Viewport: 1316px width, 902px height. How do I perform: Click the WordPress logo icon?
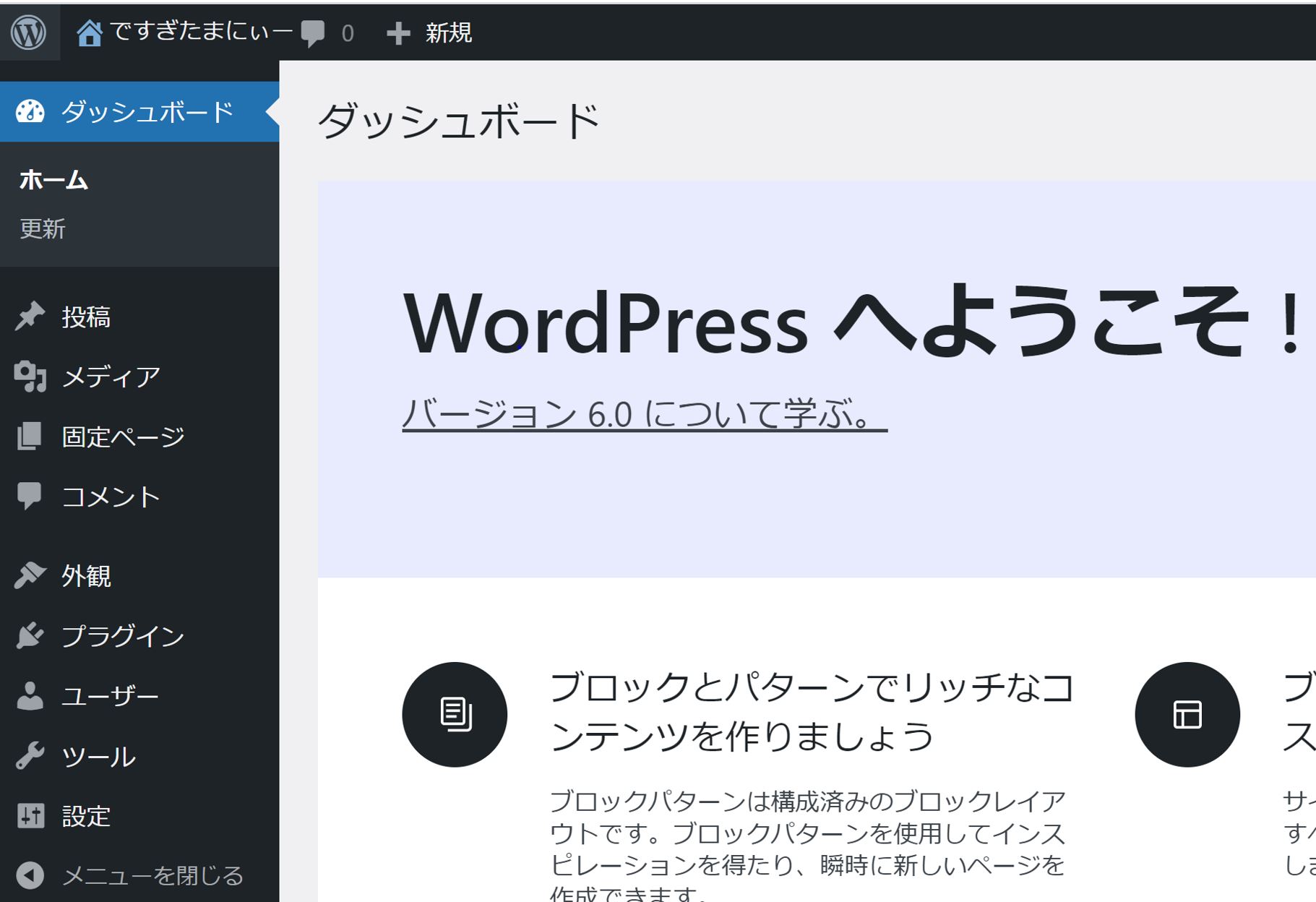[29, 33]
